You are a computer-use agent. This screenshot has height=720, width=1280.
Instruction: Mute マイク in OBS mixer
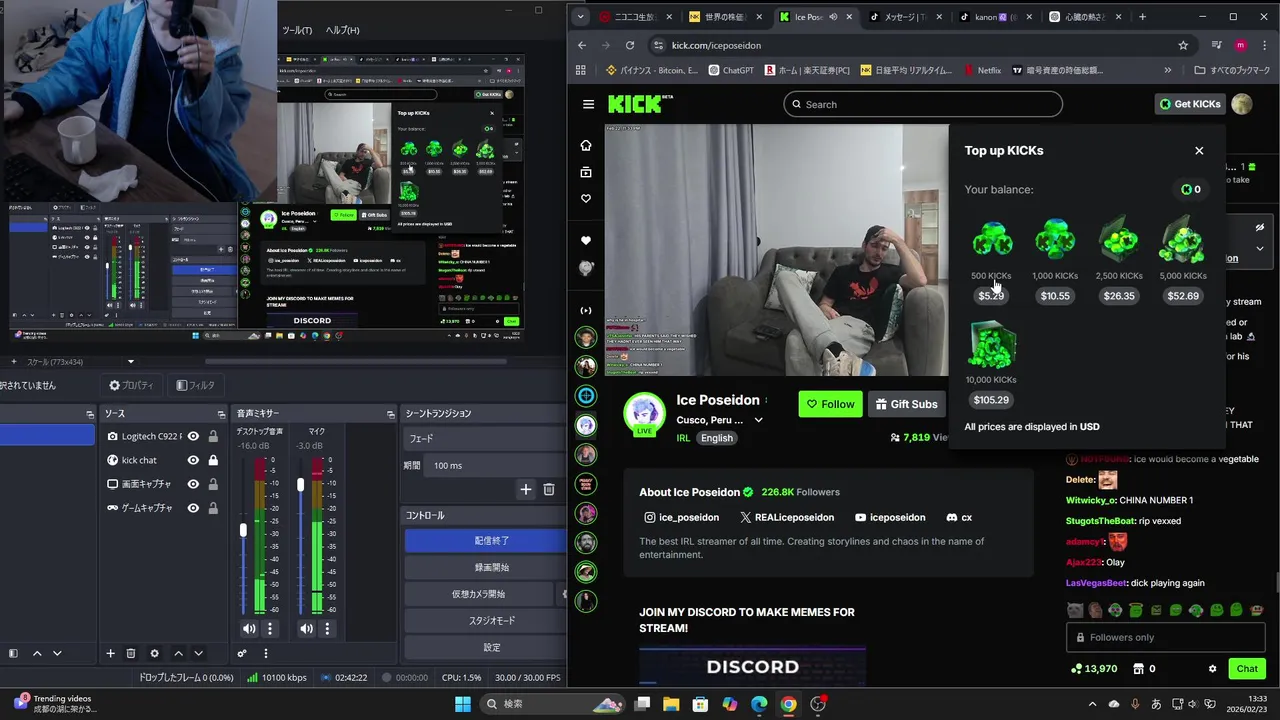306,629
